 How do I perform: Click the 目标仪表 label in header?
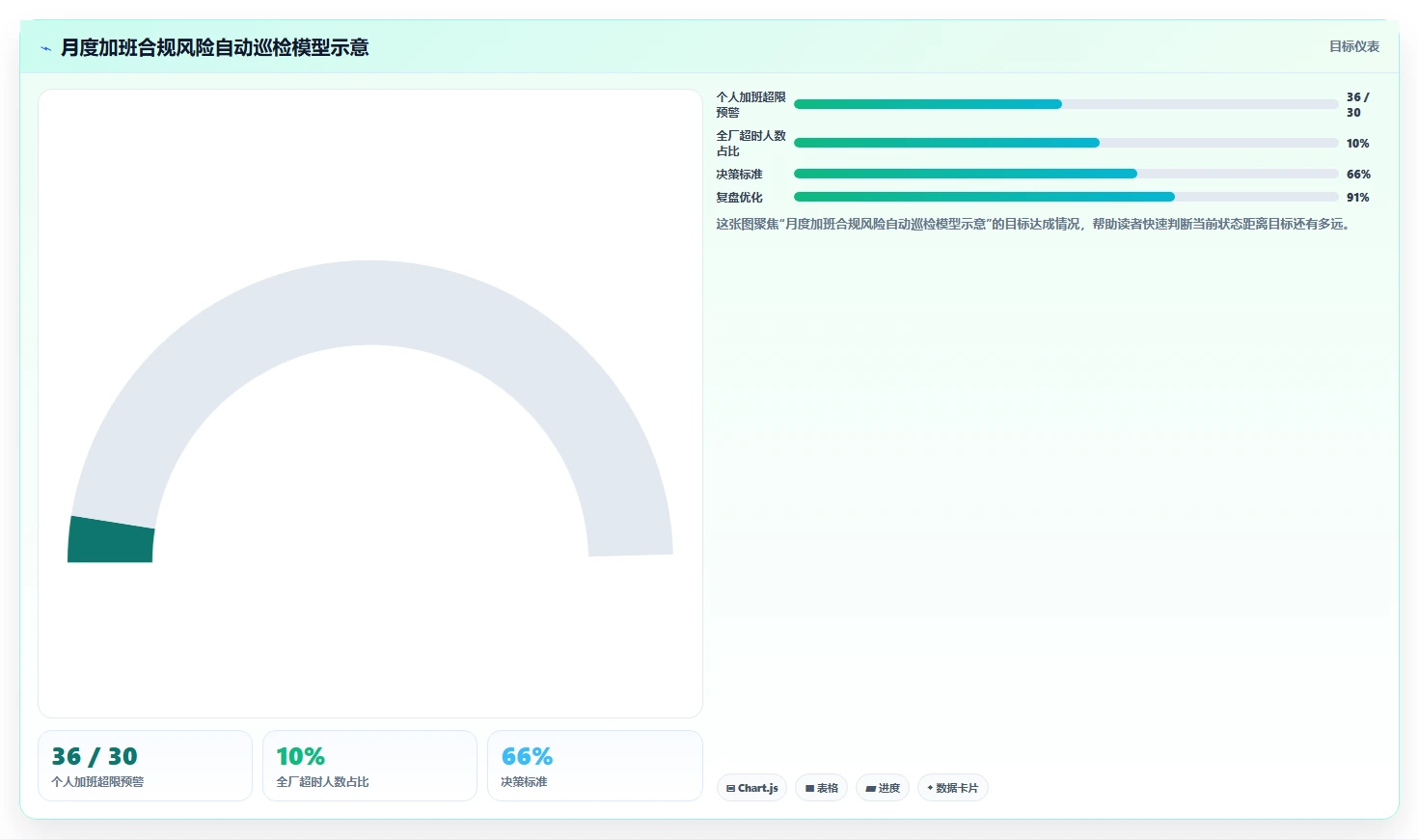tap(1354, 46)
